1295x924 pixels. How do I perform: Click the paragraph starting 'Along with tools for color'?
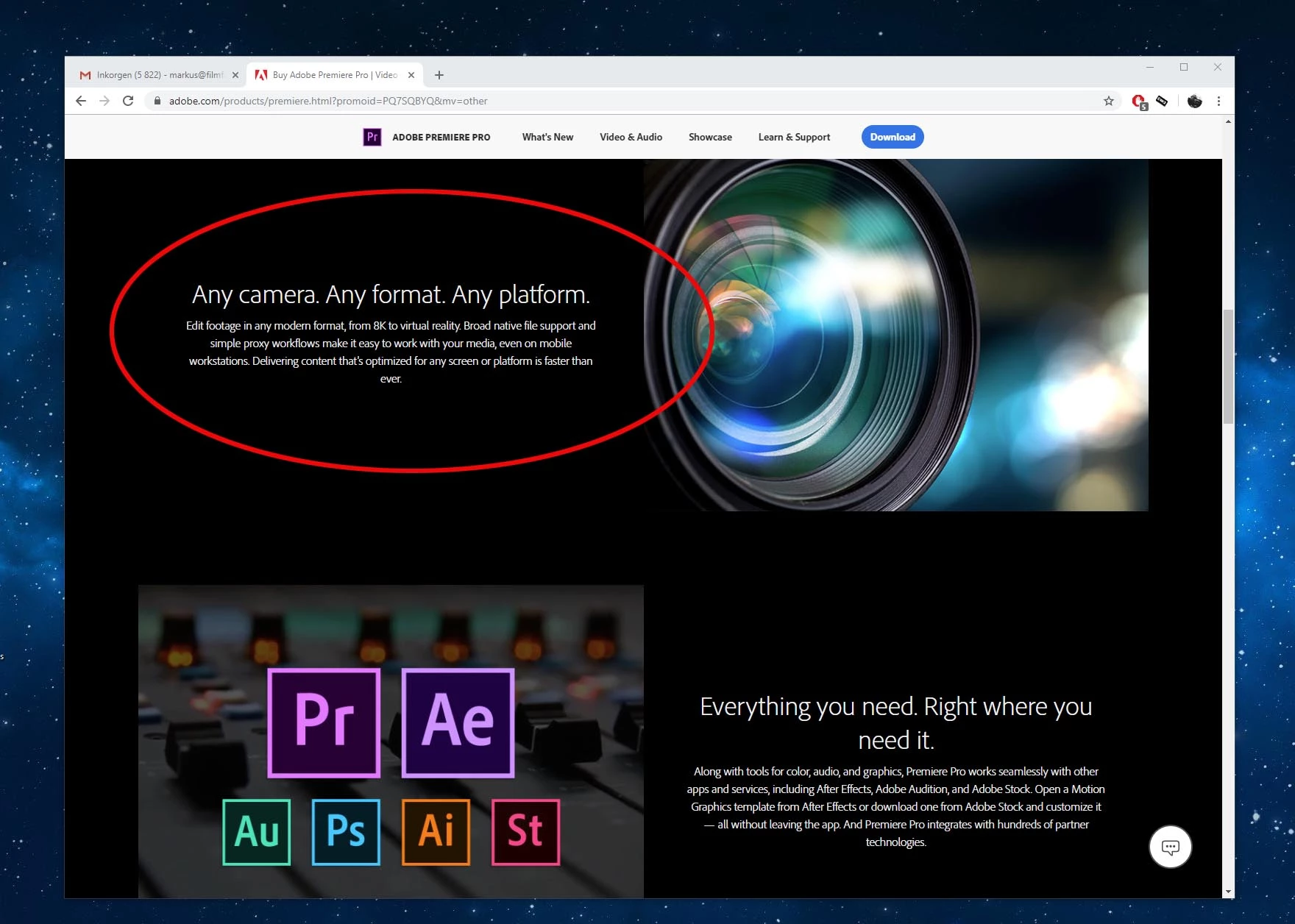pos(895,807)
